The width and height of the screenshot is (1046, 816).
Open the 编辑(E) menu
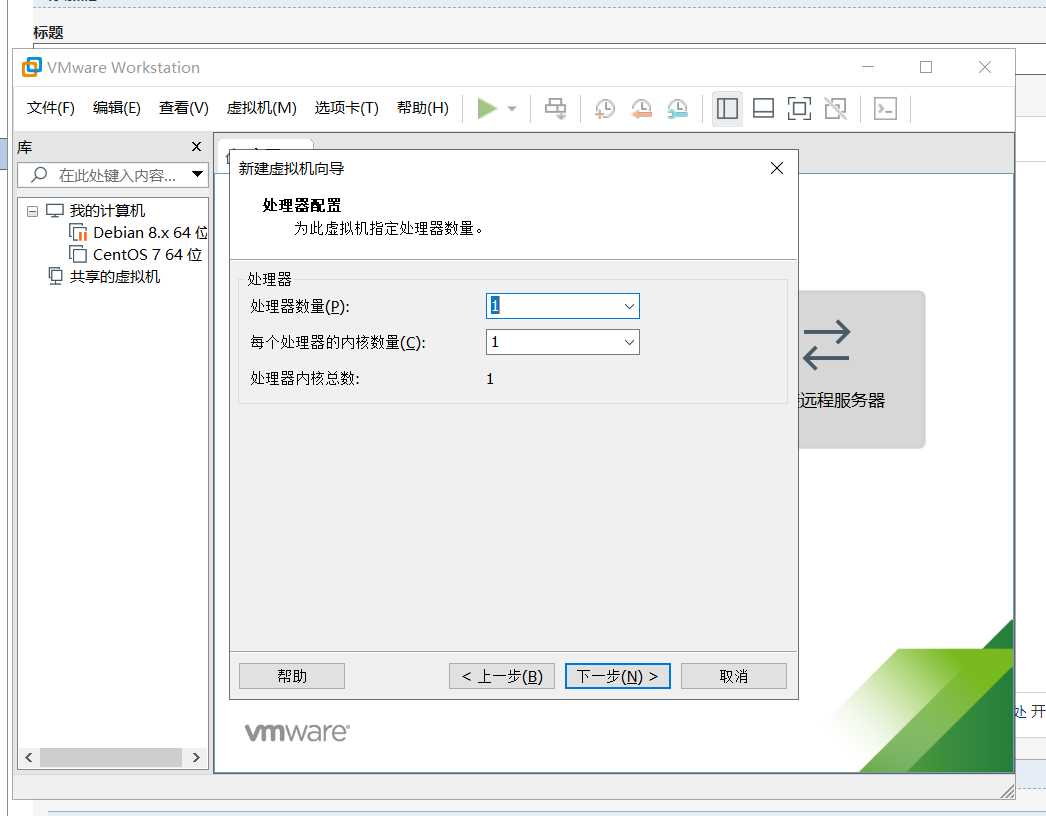tap(117, 107)
